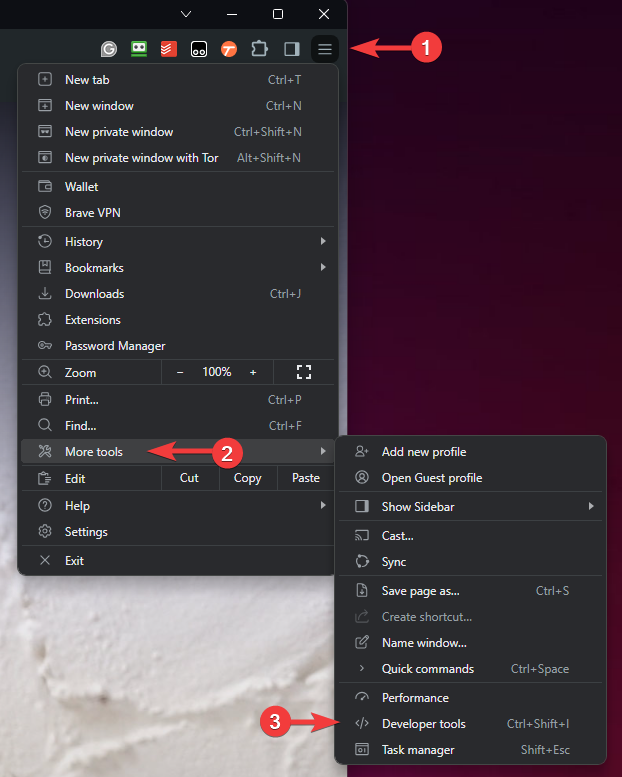Select New window menu entry

[178, 106]
